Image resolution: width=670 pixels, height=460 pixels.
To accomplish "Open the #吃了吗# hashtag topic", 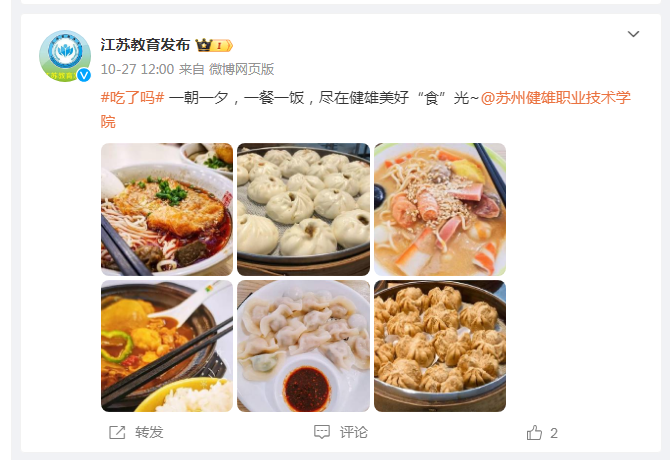I will [x=132, y=98].
